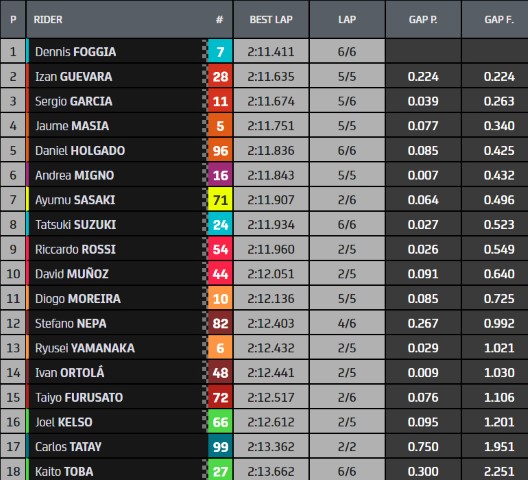Sort by the RIDER column header

[48, 20]
